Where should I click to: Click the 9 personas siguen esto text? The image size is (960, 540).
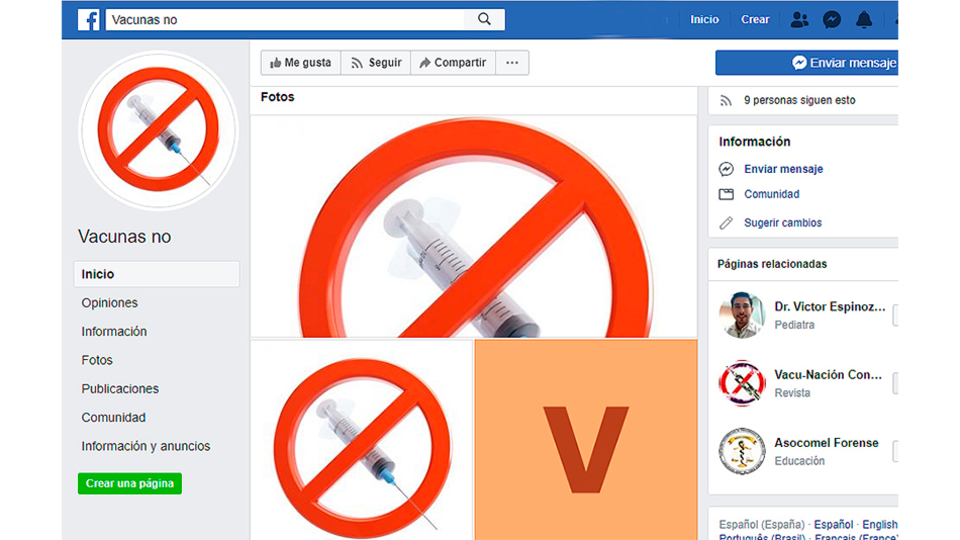tap(800, 100)
